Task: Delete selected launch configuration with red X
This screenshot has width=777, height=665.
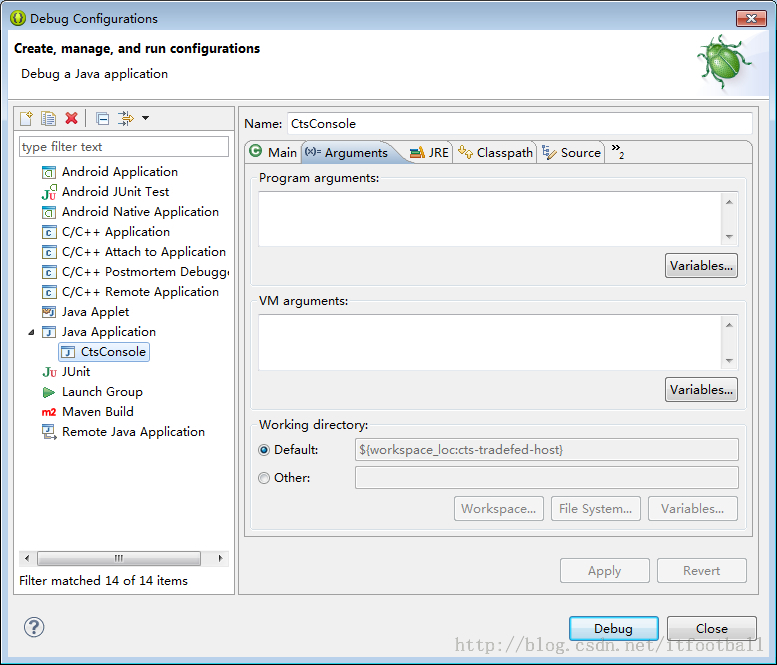Action: [71, 118]
